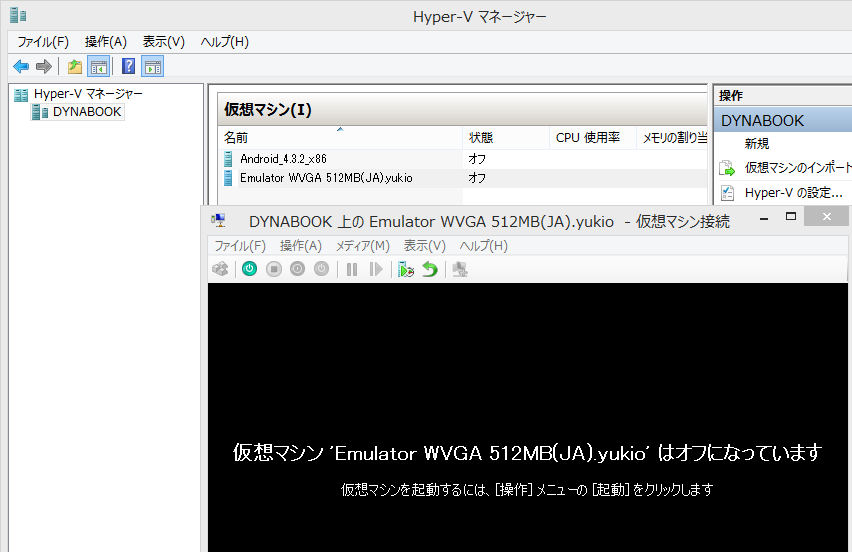Click the green Start virtual machine button

coord(249,269)
